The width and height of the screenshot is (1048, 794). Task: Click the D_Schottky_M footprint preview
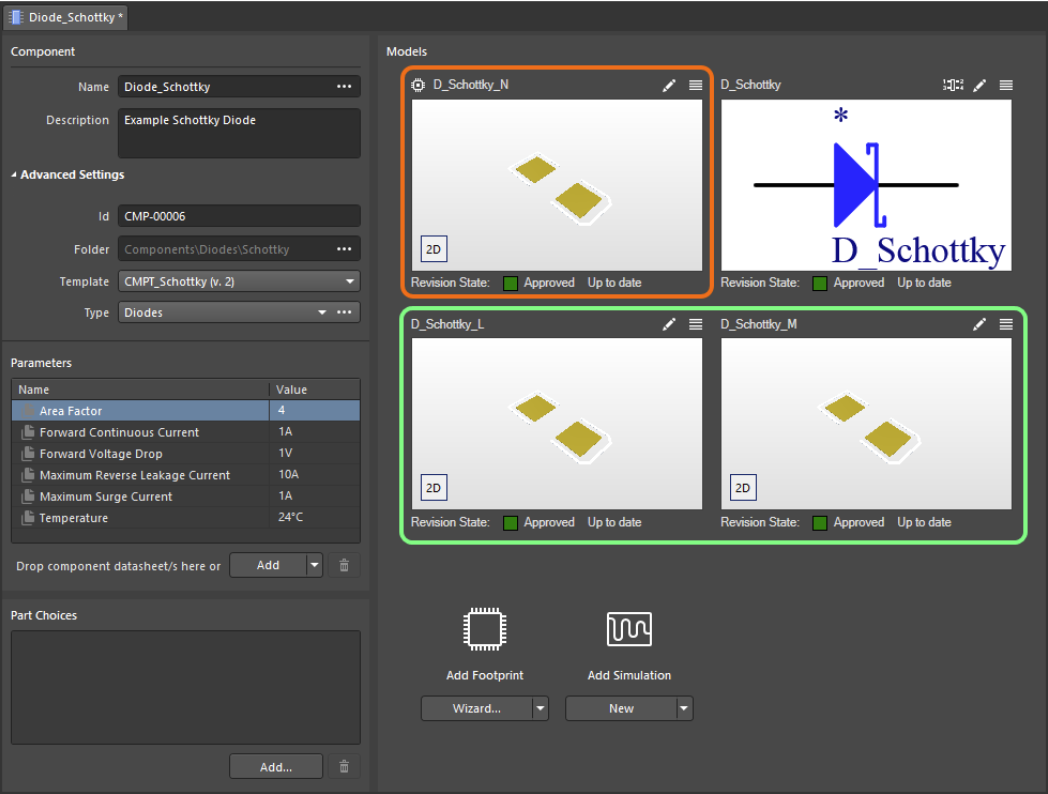866,424
